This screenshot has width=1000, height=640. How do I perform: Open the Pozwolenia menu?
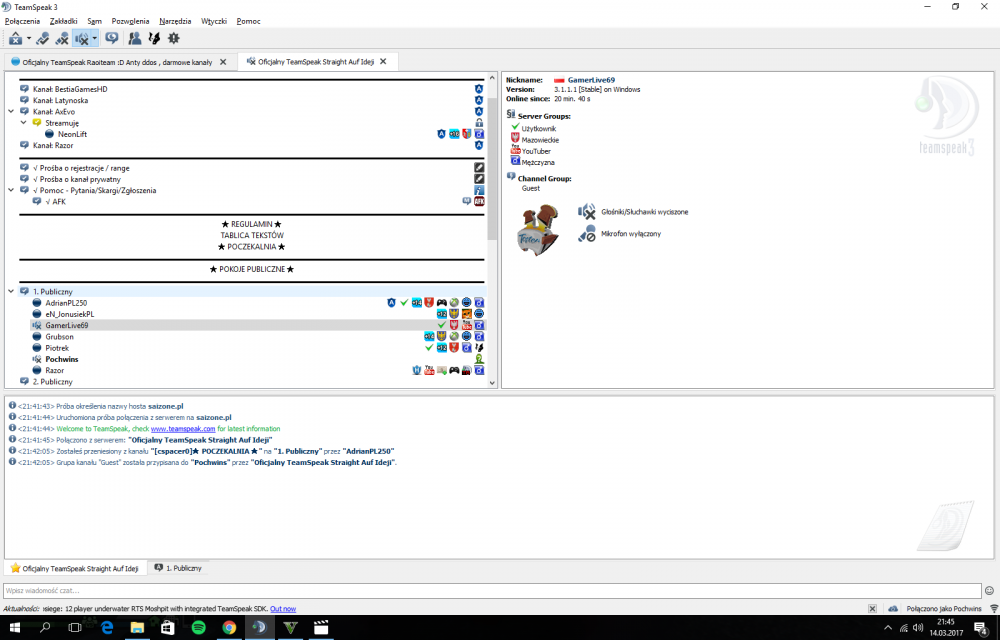click(130, 21)
